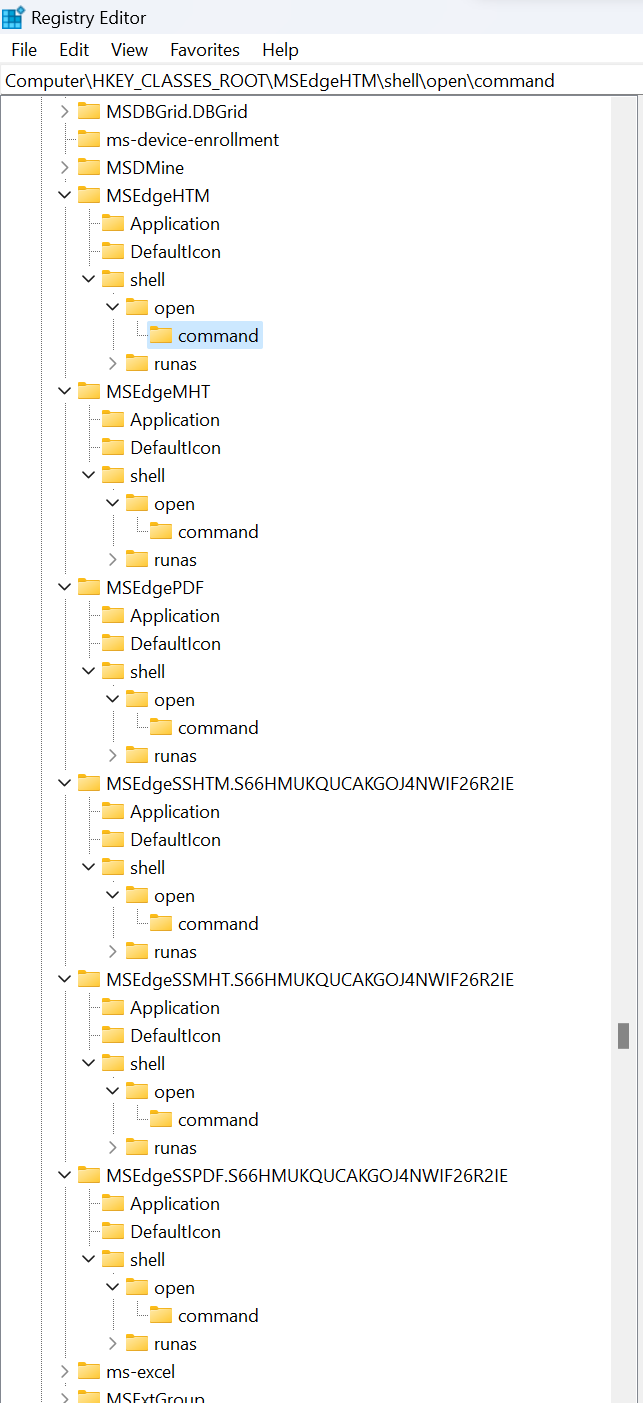The image size is (643, 1403).
Task: Click the Registry Editor app icon
Action: point(14,18)
